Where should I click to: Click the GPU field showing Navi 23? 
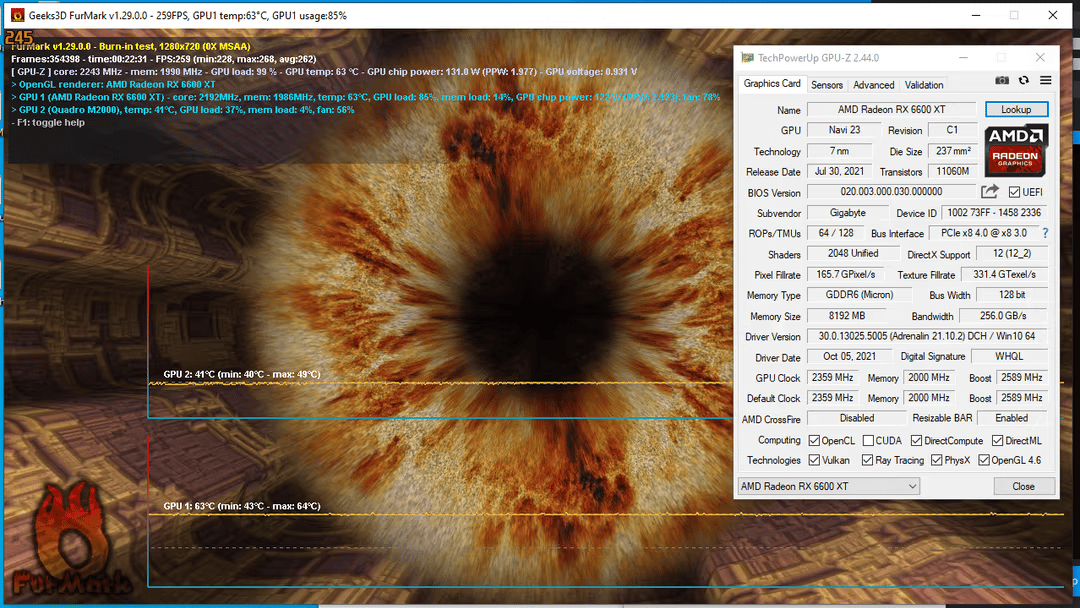click(844, 129)
